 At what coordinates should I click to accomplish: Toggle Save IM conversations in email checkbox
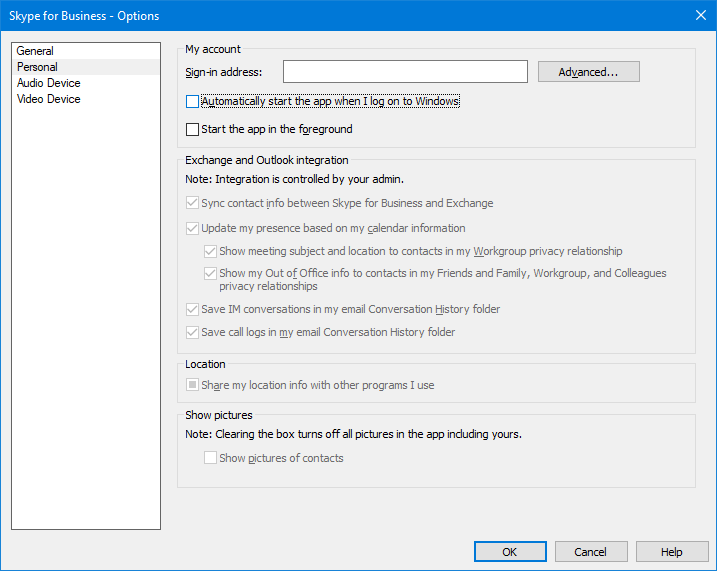point(193,309)
